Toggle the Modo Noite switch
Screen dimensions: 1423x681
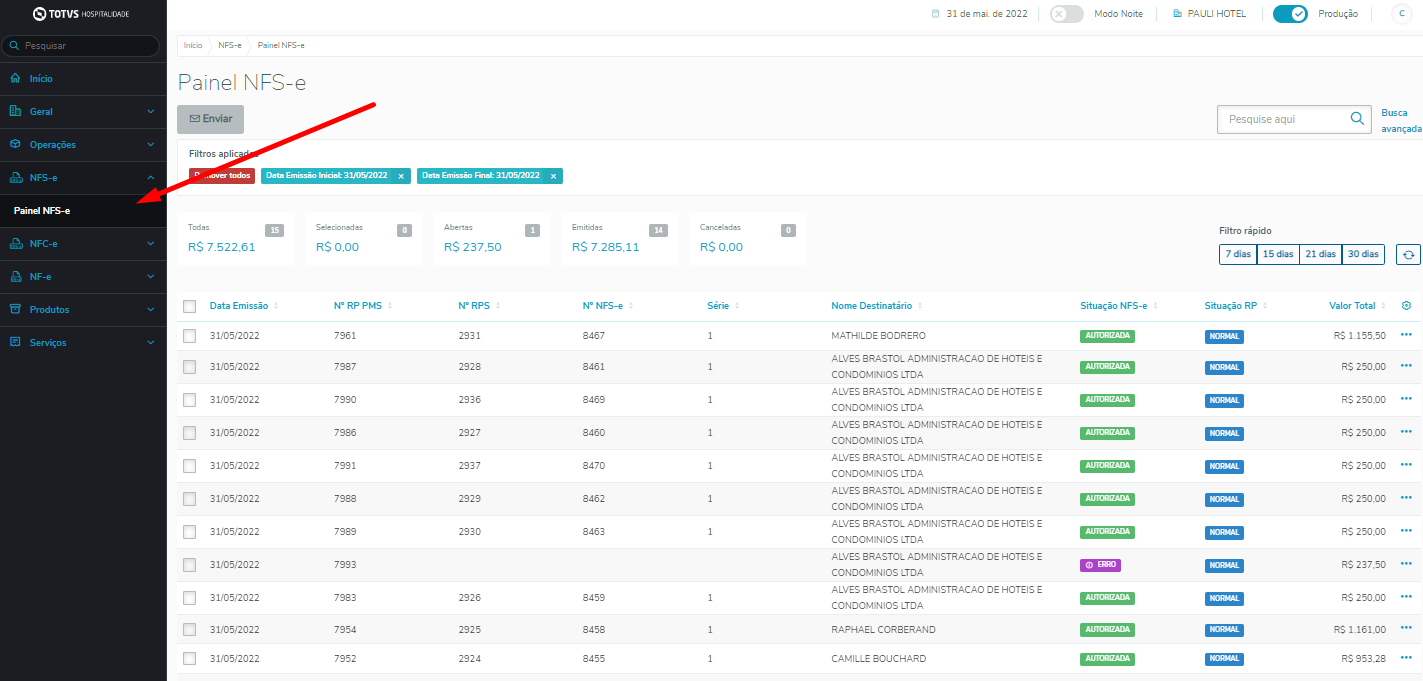point(1067,14)
